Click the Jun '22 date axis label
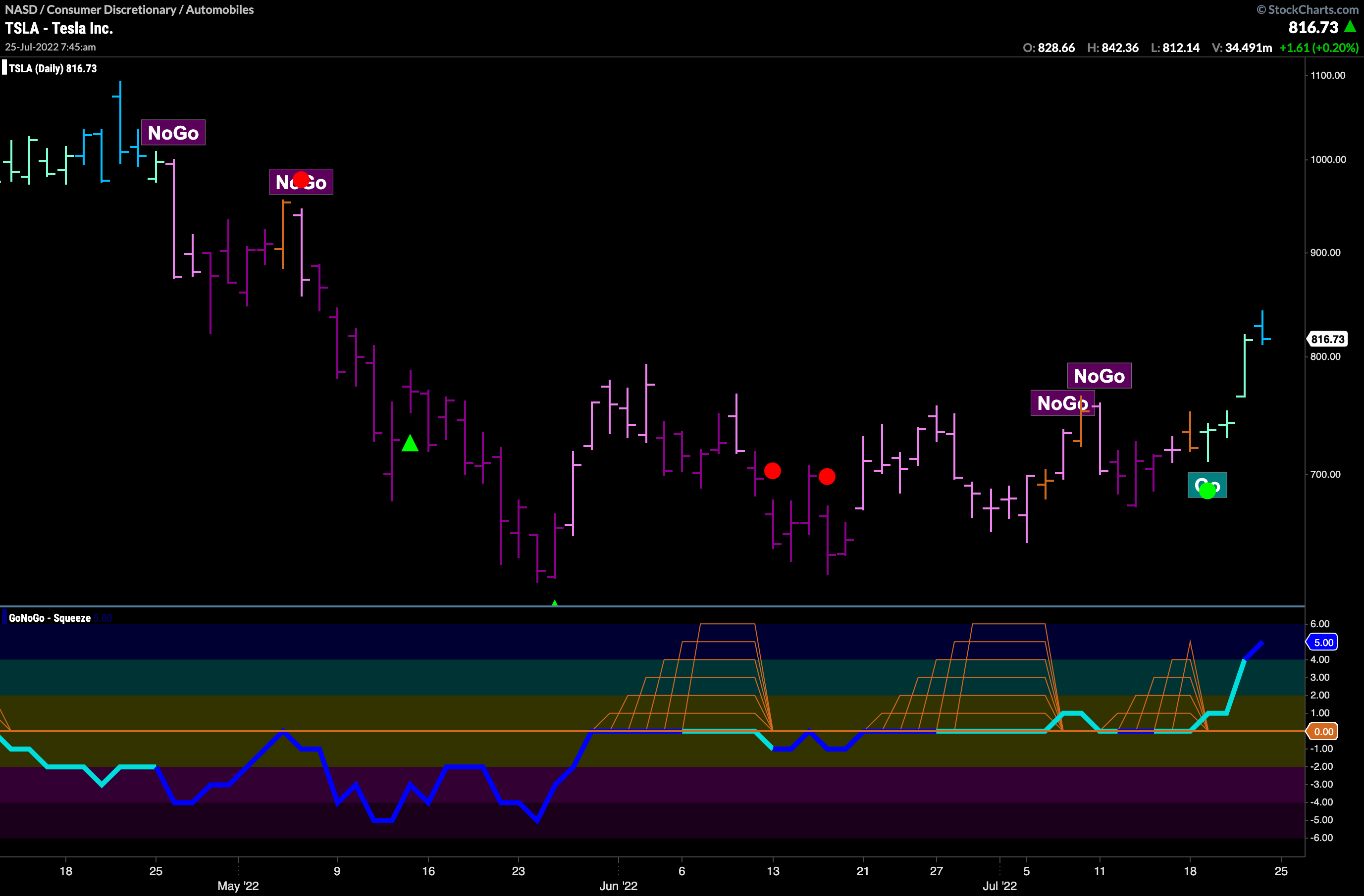The image size is (1364, 896). 619,886
